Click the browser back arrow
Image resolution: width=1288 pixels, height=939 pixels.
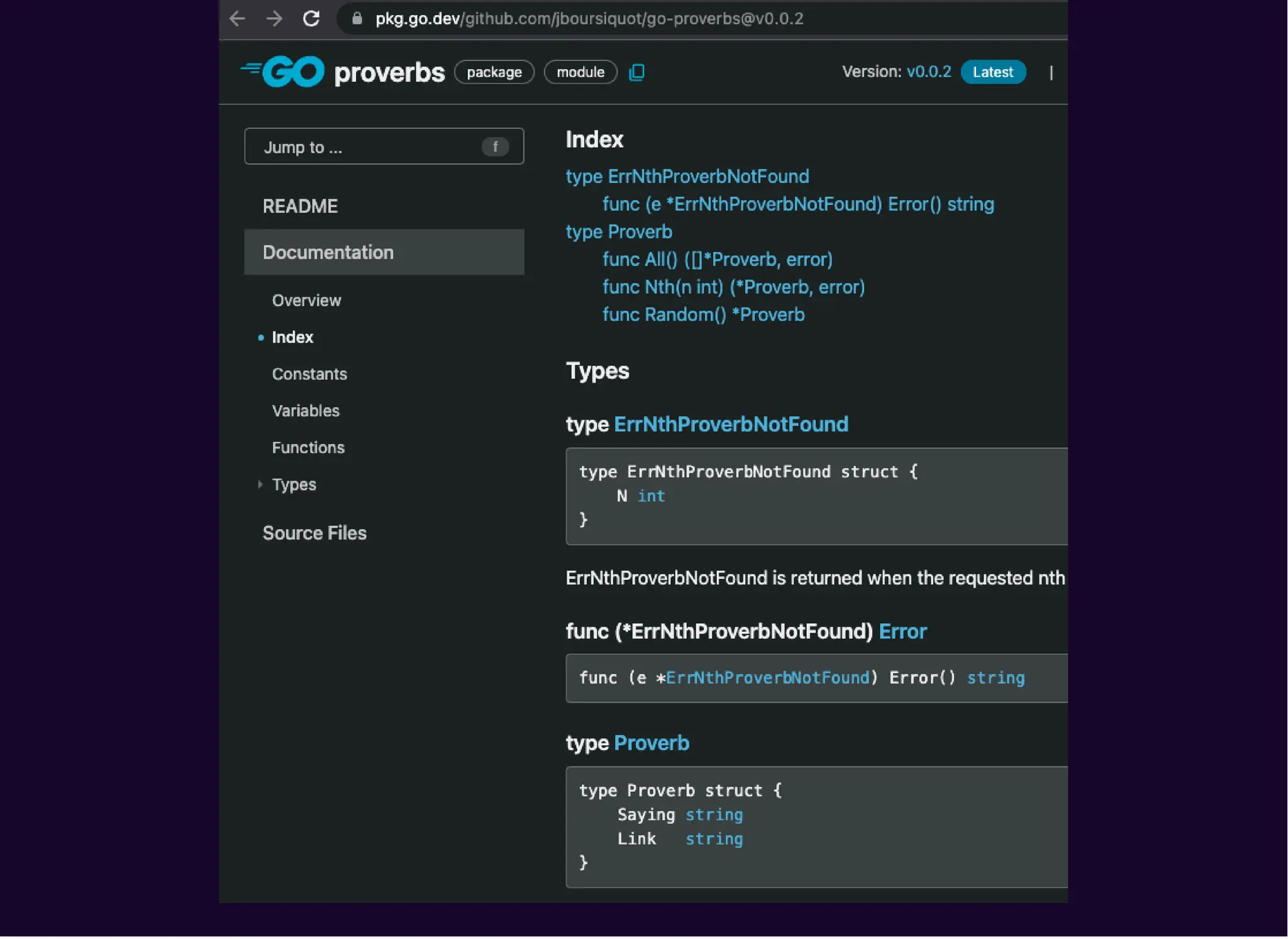tap(237, 18)
